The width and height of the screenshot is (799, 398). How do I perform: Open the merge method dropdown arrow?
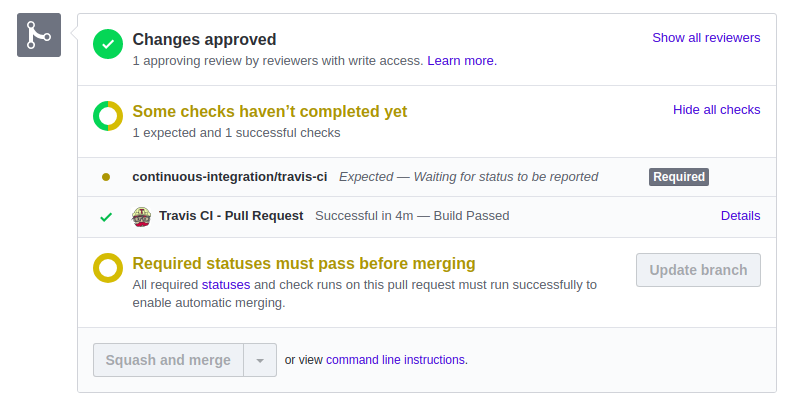click(x=260, y=360)
